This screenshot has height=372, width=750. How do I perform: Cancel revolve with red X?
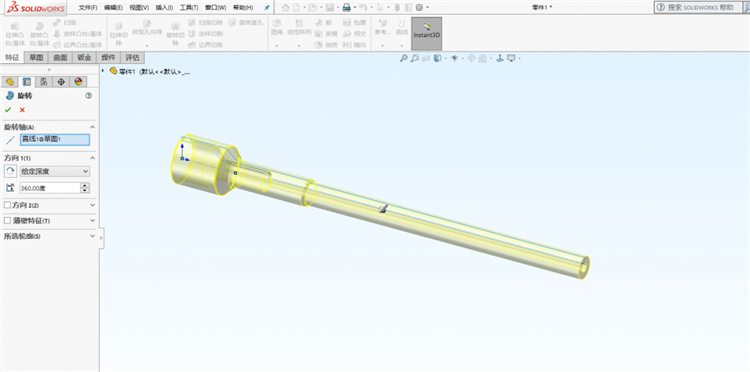pos(22,110)
